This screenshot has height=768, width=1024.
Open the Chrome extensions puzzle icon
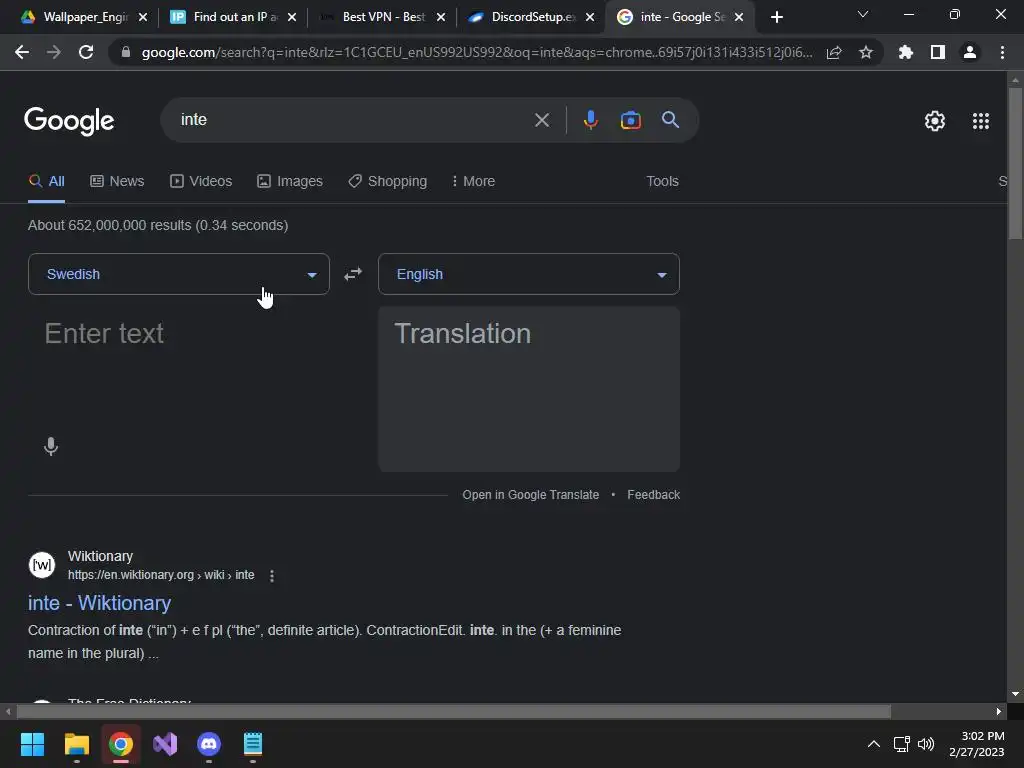906,52
